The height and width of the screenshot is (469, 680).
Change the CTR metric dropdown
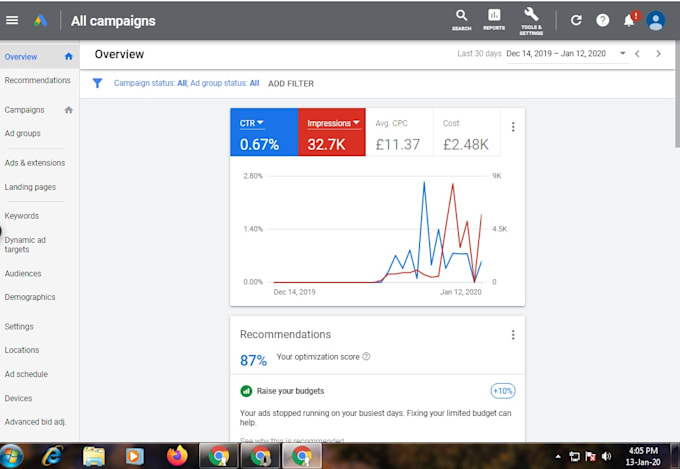tap(252, 123)
